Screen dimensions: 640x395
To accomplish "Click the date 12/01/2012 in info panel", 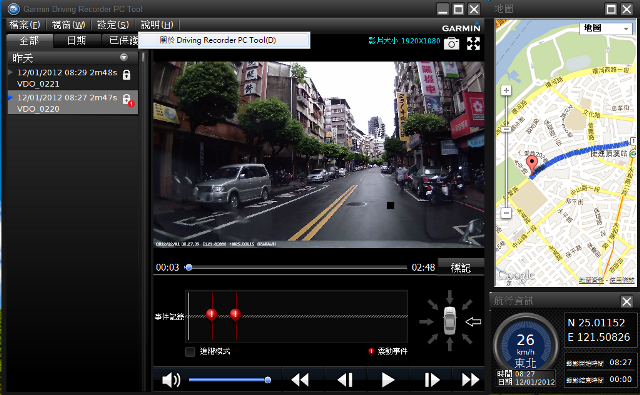I will [x=535, y=382].
